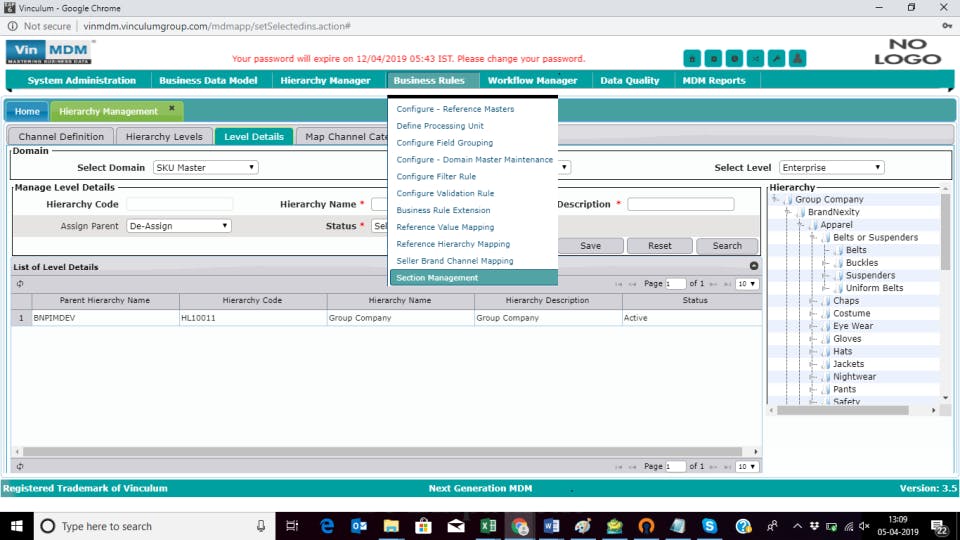Click the top pager Page number field
Viewport: 960px width, 540px height.
click(x=675, y=284)
